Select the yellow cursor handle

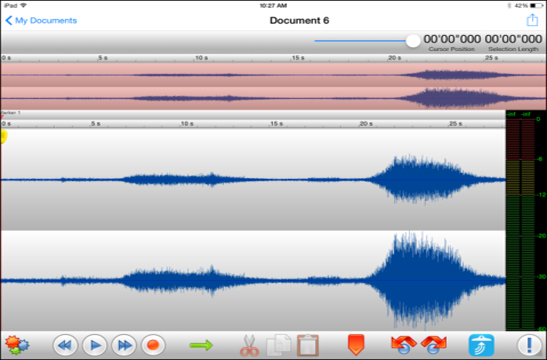(x=3, y=136)
